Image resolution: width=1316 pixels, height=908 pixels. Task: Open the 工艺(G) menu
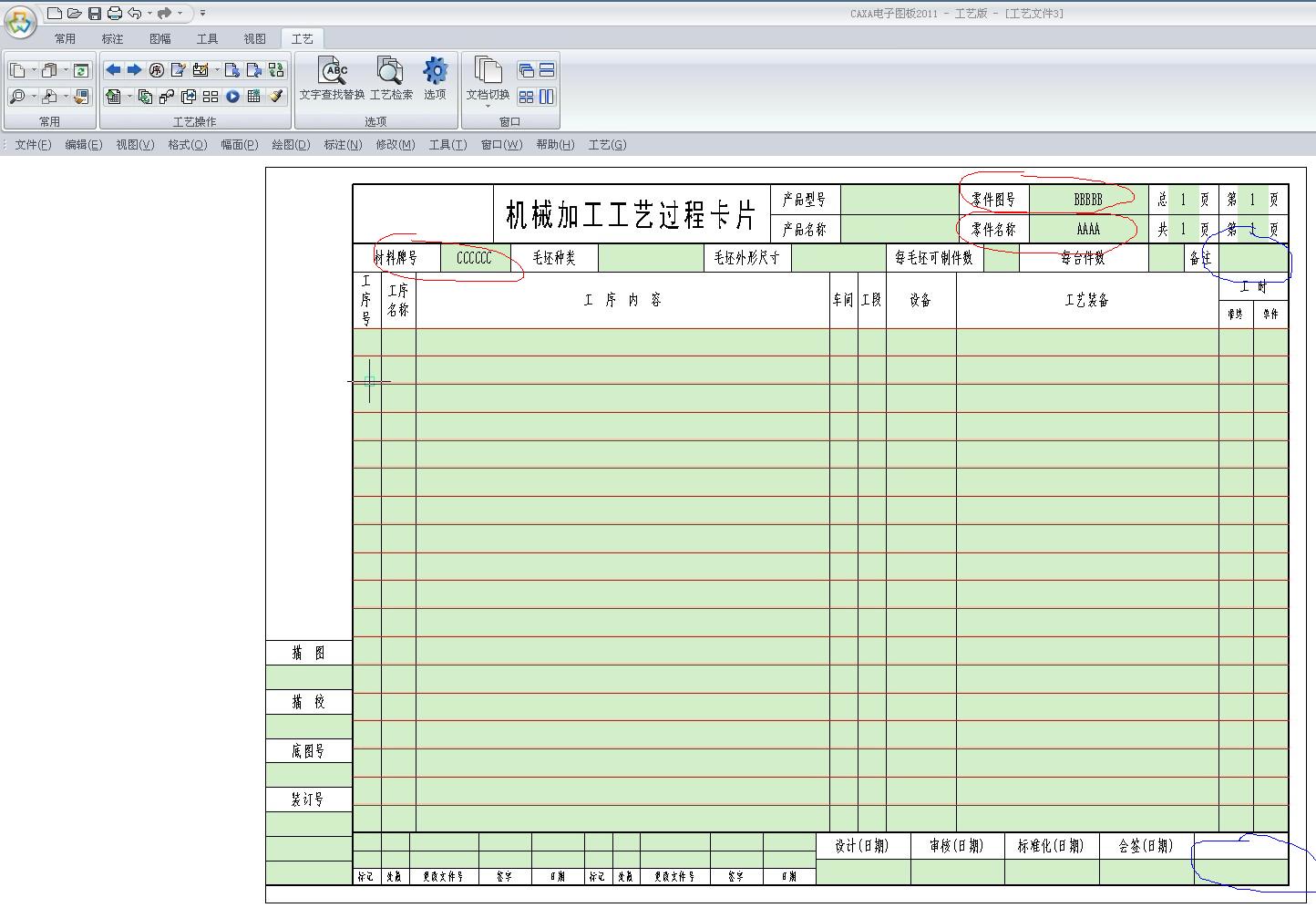point(605,144)
